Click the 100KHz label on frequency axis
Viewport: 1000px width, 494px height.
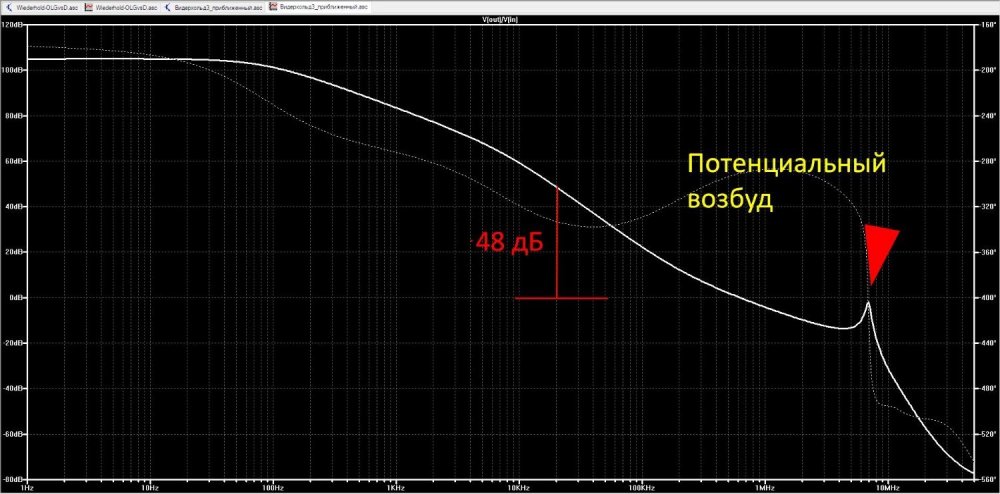pos(640,487)
